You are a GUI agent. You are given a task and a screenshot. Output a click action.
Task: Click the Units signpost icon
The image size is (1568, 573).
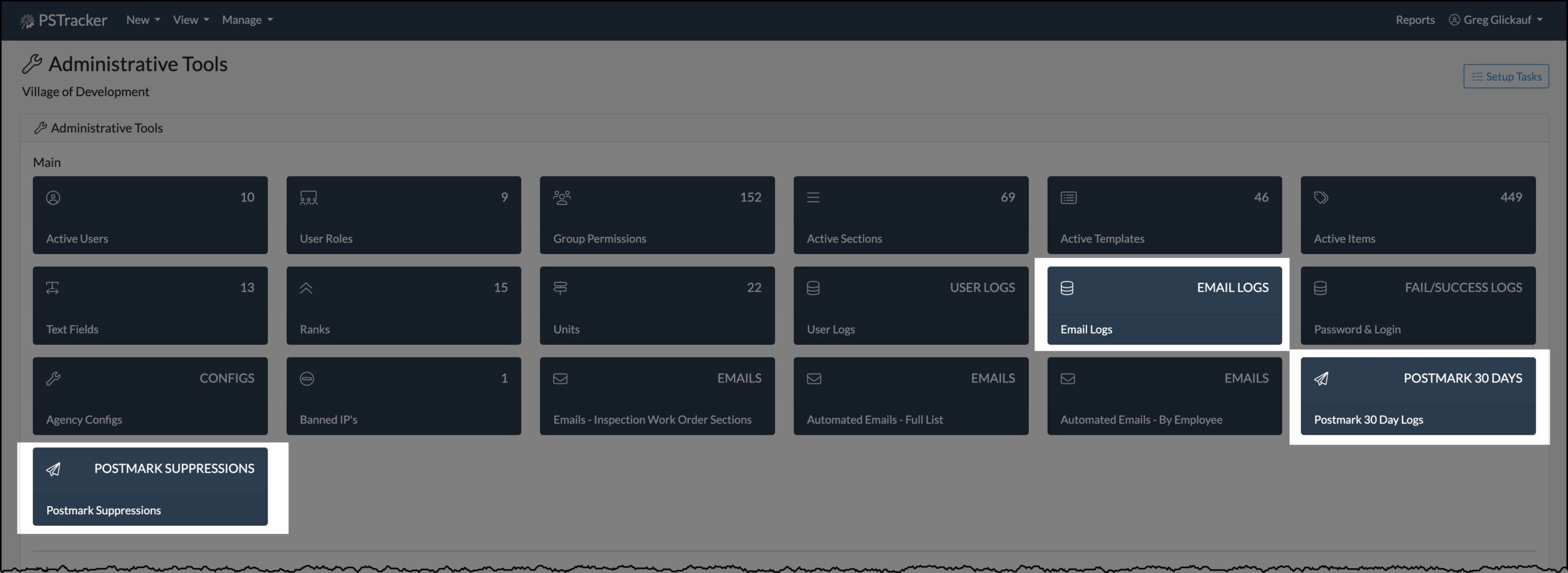click(x=560, y=288)
